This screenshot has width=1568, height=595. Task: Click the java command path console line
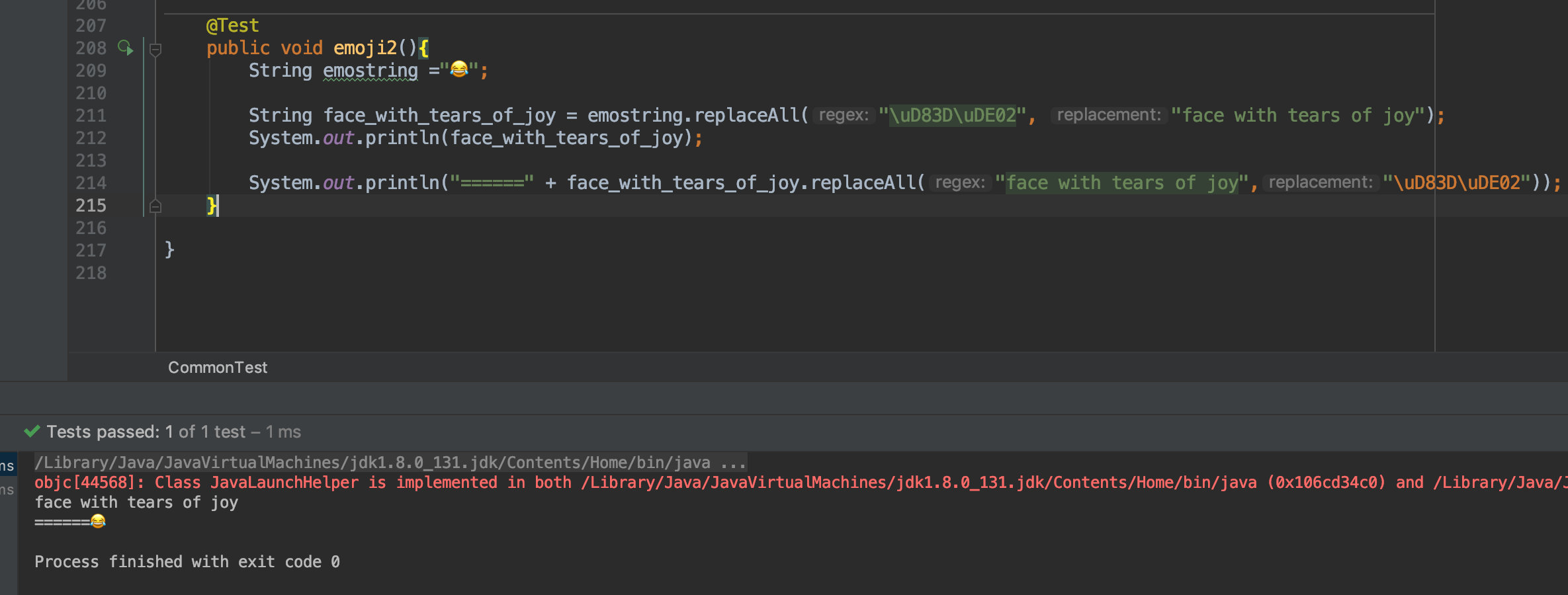(x=390, y=462)
